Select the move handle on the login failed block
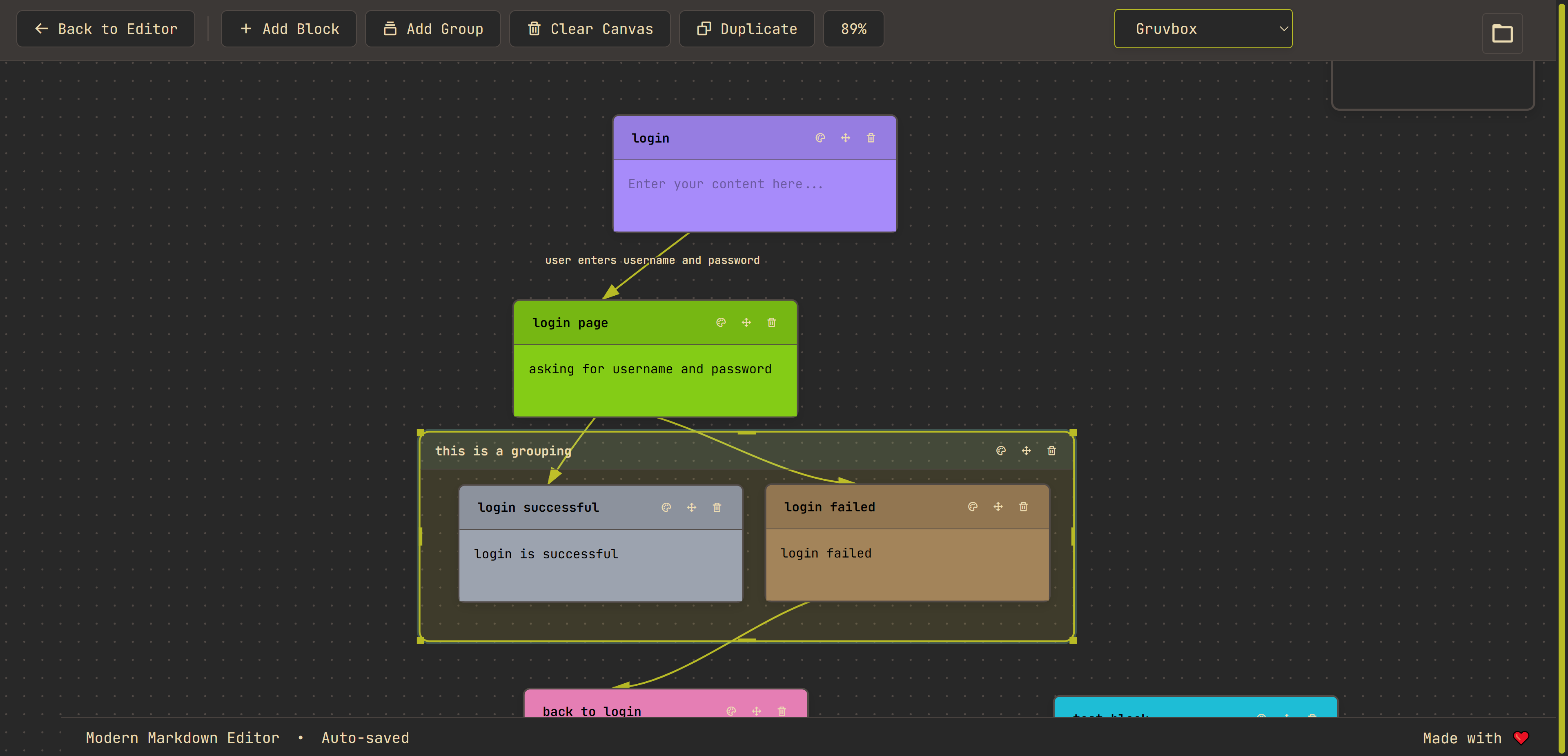Image resolution: width=1568 pixels, height=756 pixels. (998, 506)
